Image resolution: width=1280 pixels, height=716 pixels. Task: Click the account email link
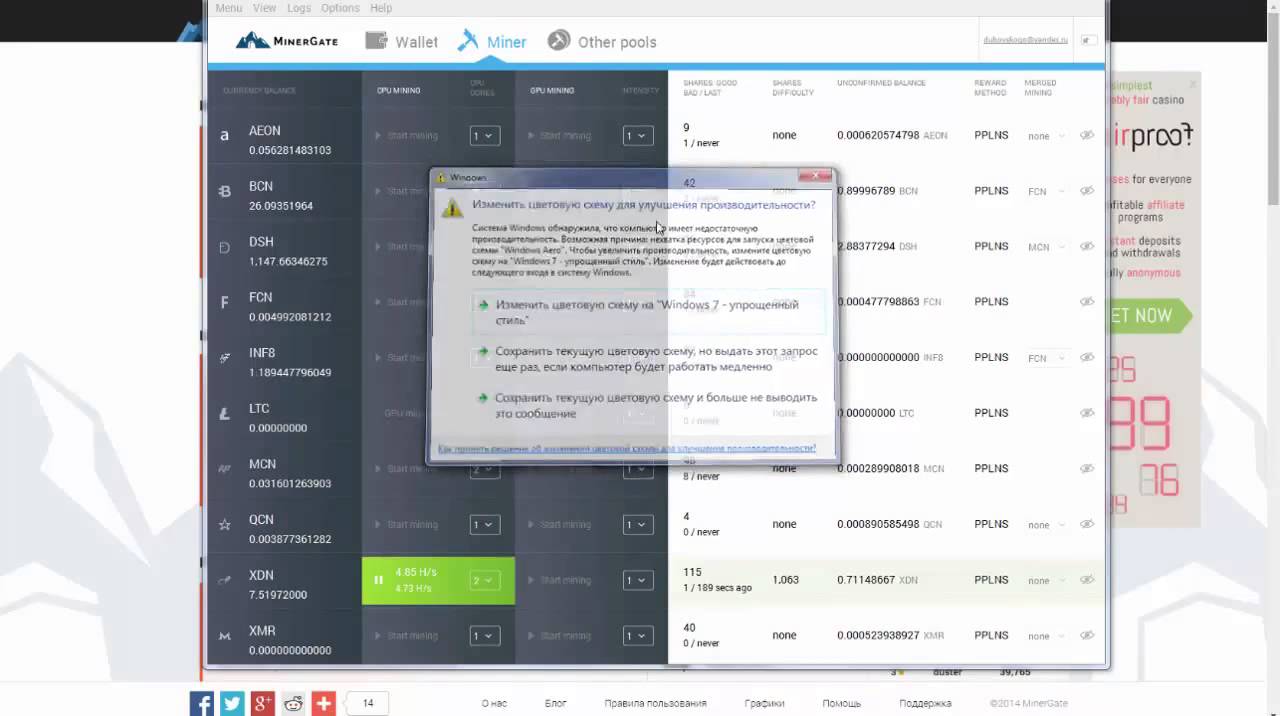(x=1026, y=41)
